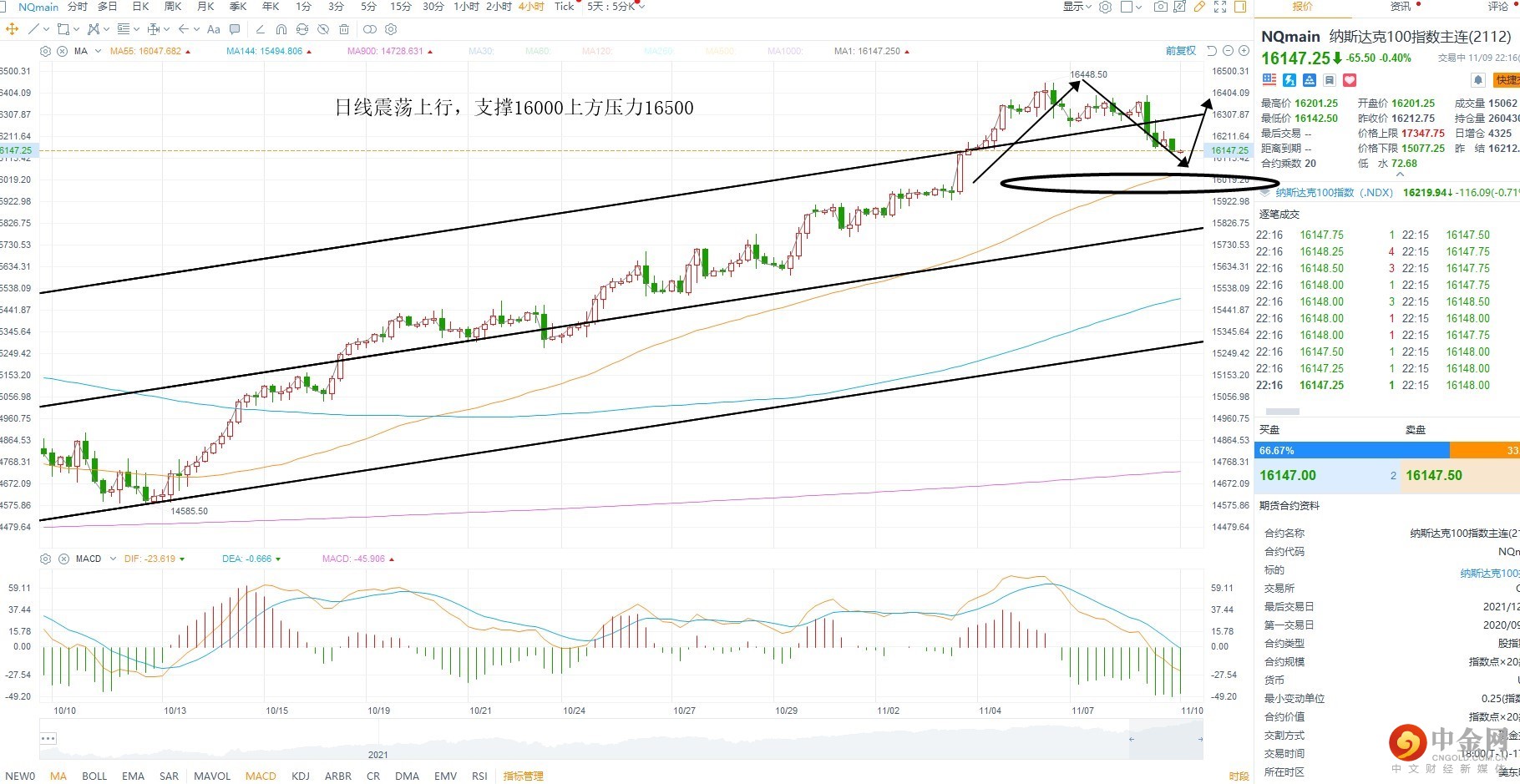
Task: Select the 日K daily candlestick period
Action: 140,7
